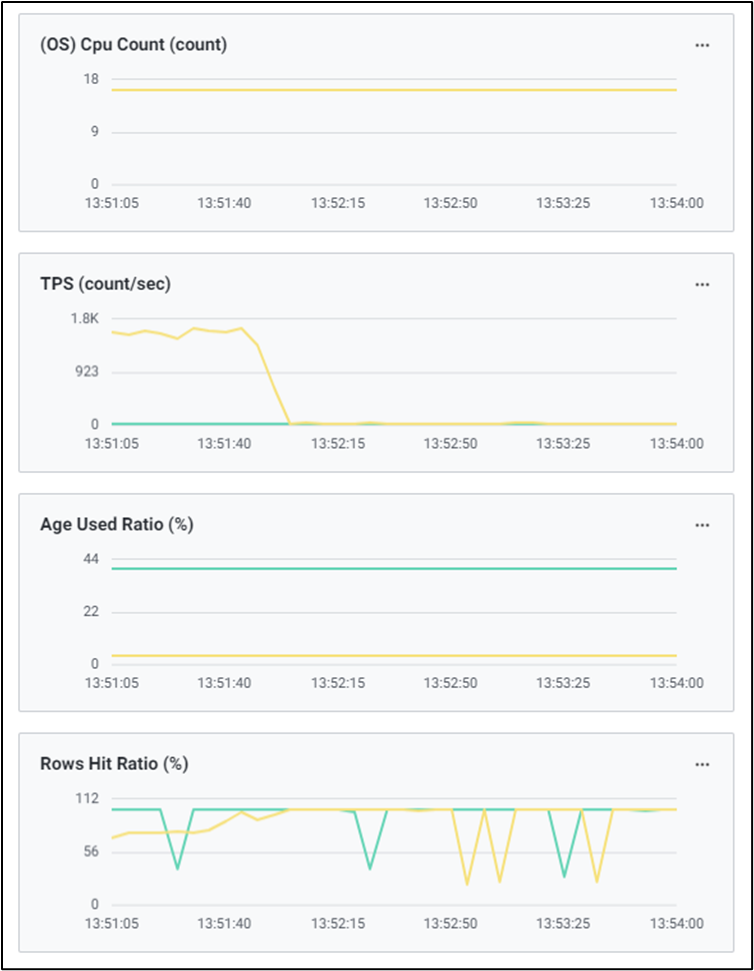The width and height of the screenshot is (754, 971).
Task: Open the (OS) Cpu Count panel options menu
Action: pos(702,45)
